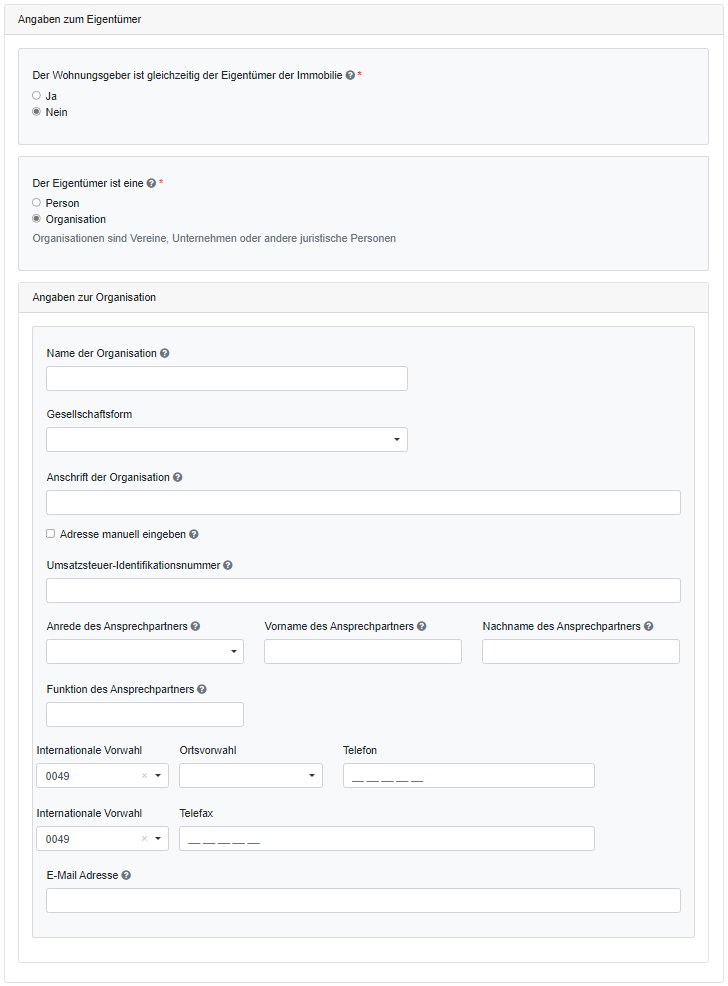Open the Gesellschaftsform dropdown

click(x=227, y=440)
